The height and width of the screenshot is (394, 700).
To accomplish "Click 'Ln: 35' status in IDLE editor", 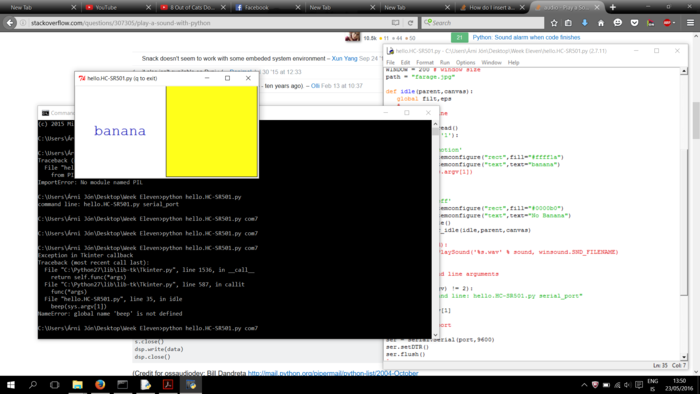I will coord(660,365).
